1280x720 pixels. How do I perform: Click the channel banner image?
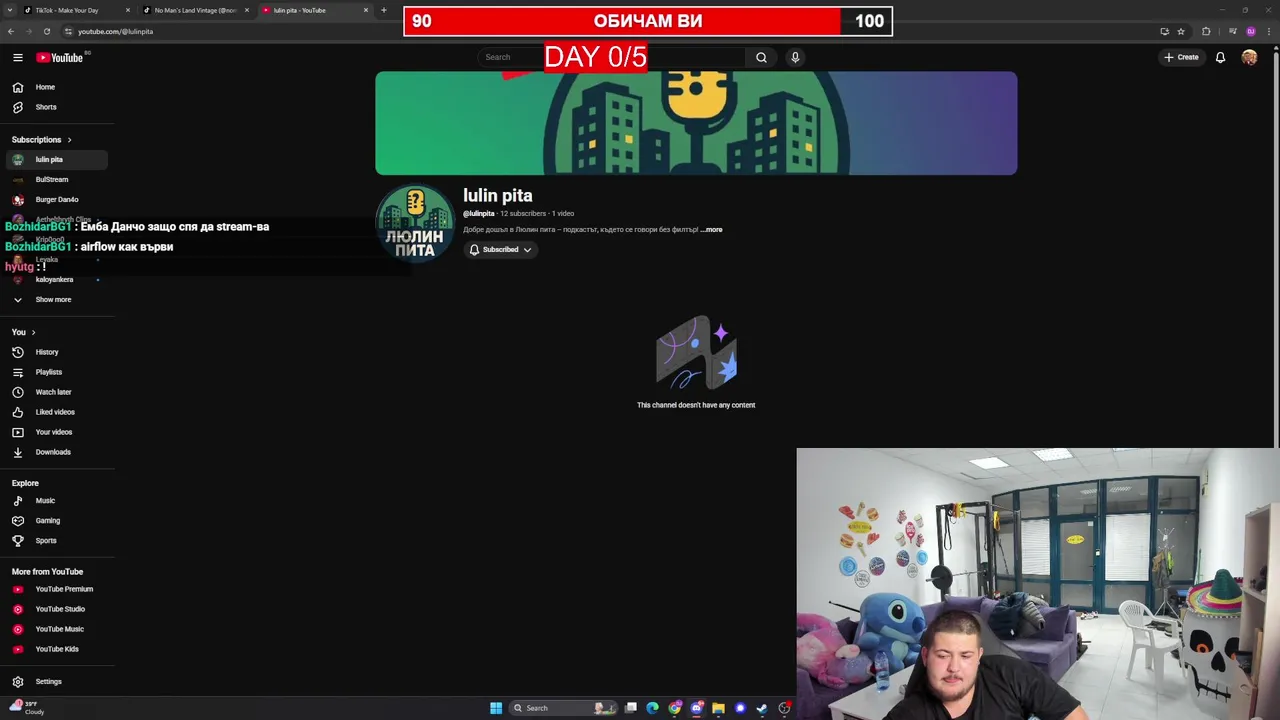pos(696,123)
